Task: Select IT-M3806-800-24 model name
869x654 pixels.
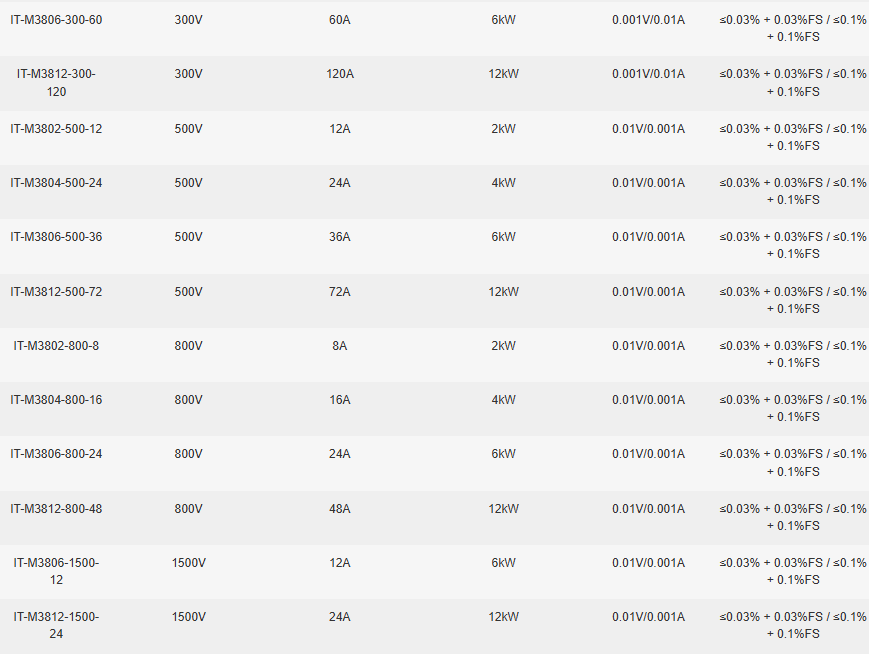Action: pyautogui.click(x=56, y=454)
